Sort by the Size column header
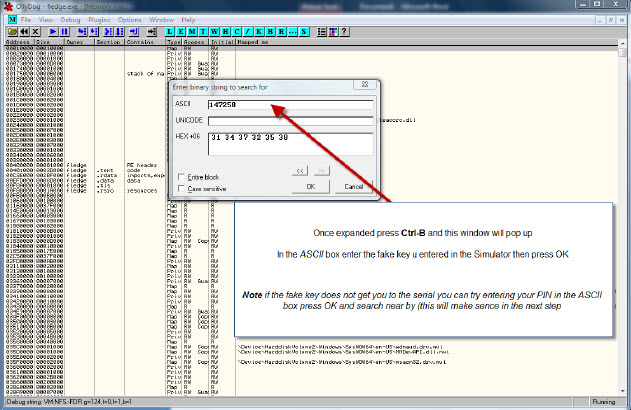Screen dimensions: 631x410 50,42
